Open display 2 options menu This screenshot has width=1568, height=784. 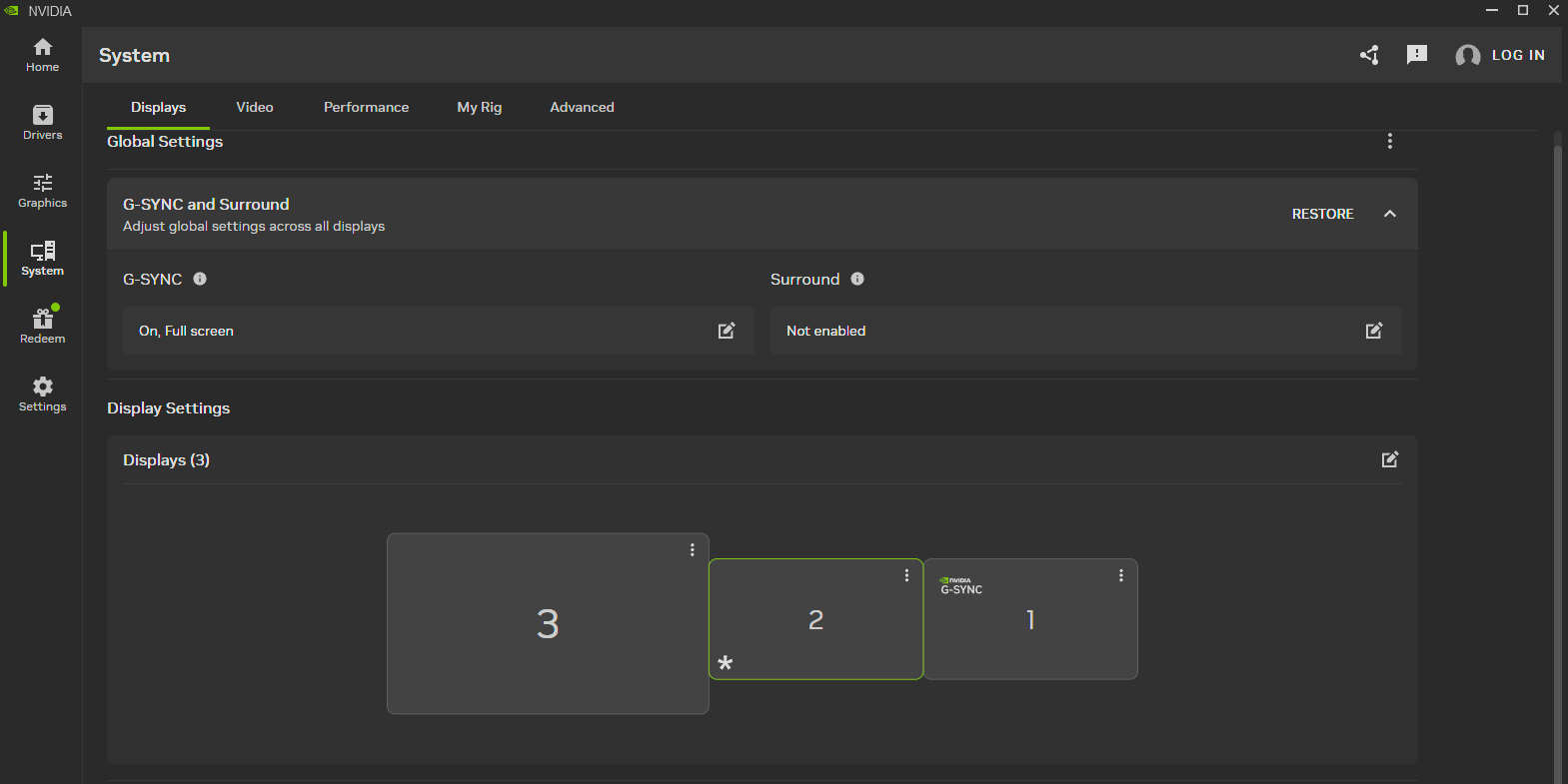pos(906,575)
